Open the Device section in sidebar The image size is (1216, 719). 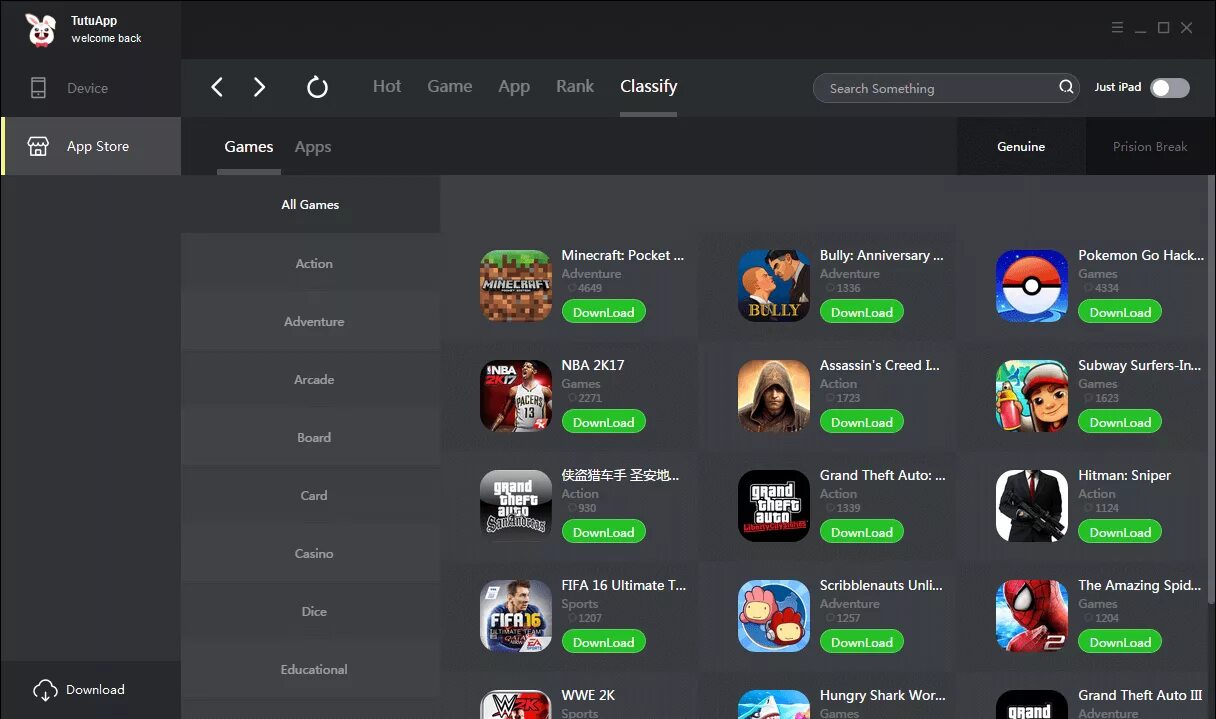[90, 88]
